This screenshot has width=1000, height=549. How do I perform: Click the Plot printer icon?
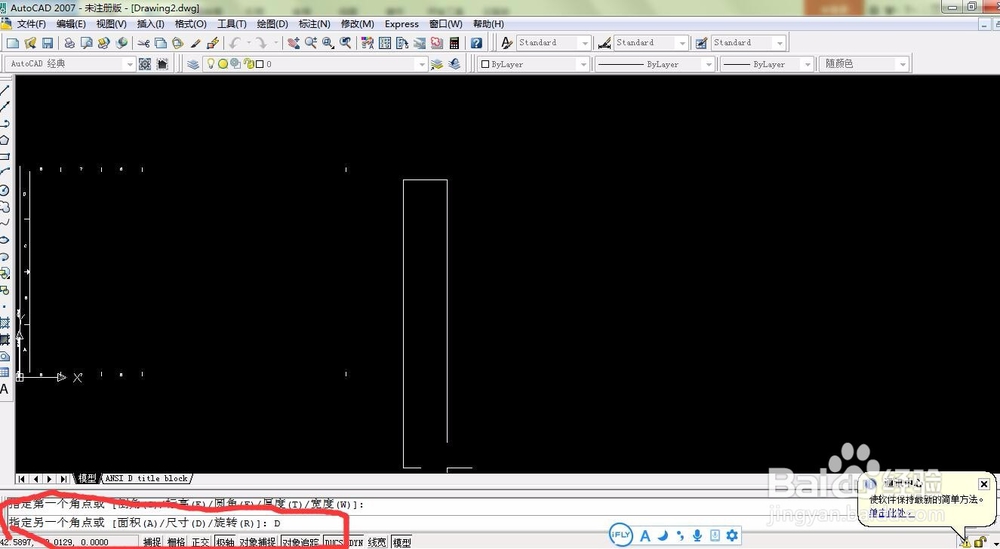click(x=70, y=43)
